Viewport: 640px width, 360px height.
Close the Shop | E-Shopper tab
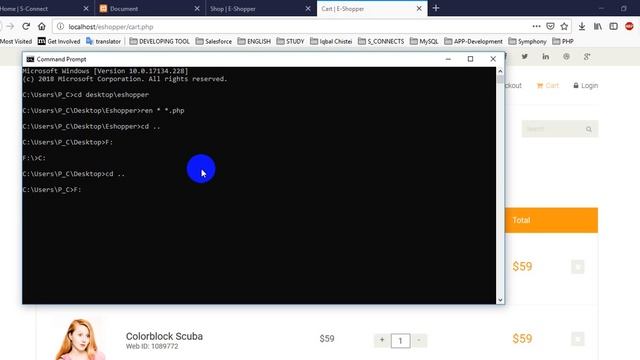pos(308,9)
